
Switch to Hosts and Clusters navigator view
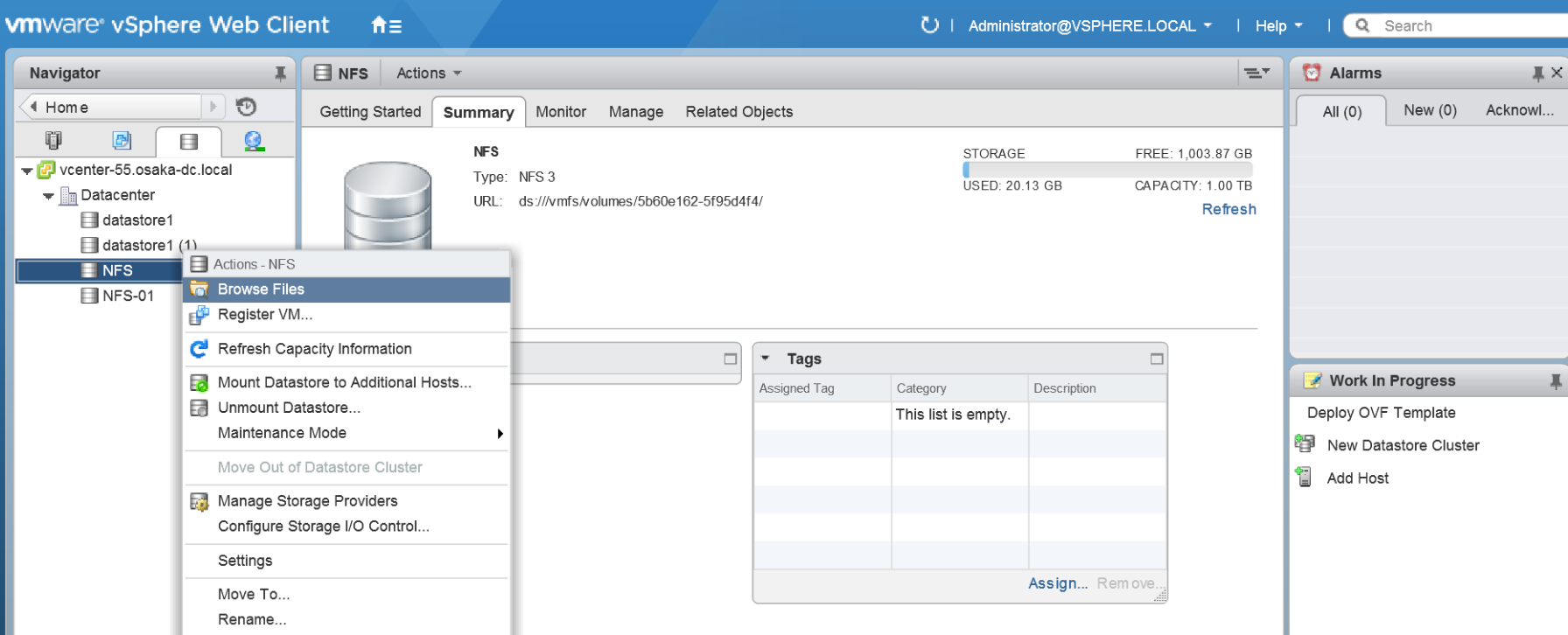pyautogui.click(x=54, y=141)
